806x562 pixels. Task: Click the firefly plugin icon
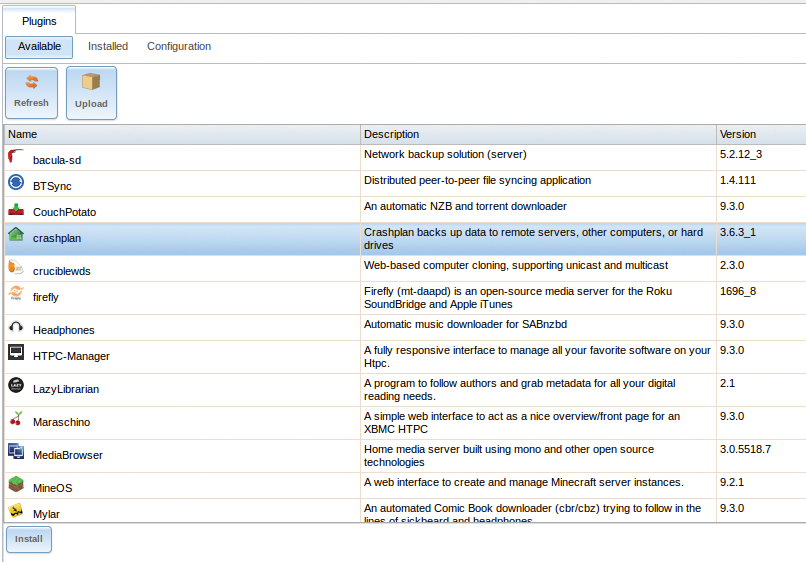point(16,294)
